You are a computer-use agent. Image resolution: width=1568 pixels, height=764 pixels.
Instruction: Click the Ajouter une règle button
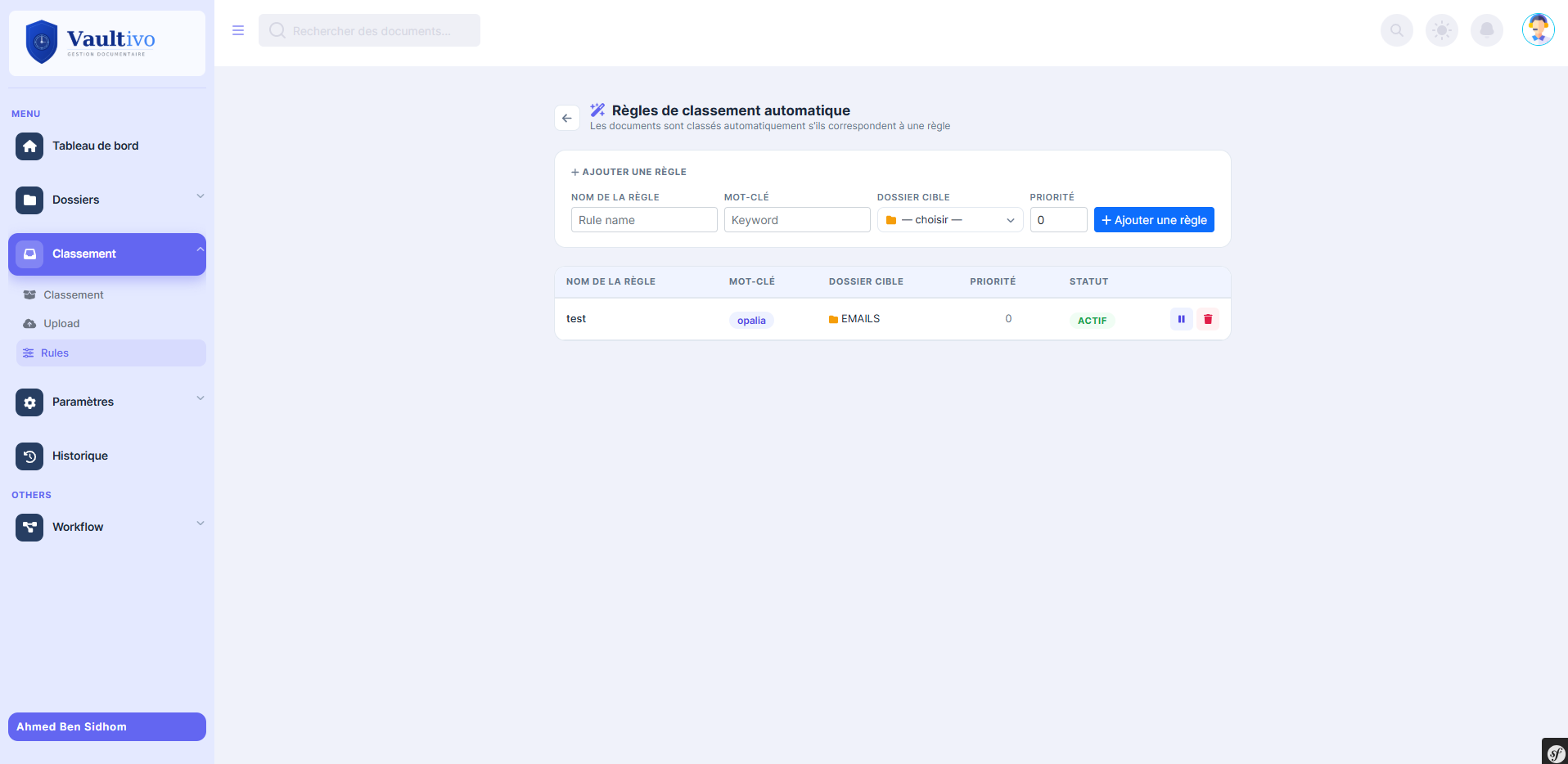(1154, 220)
